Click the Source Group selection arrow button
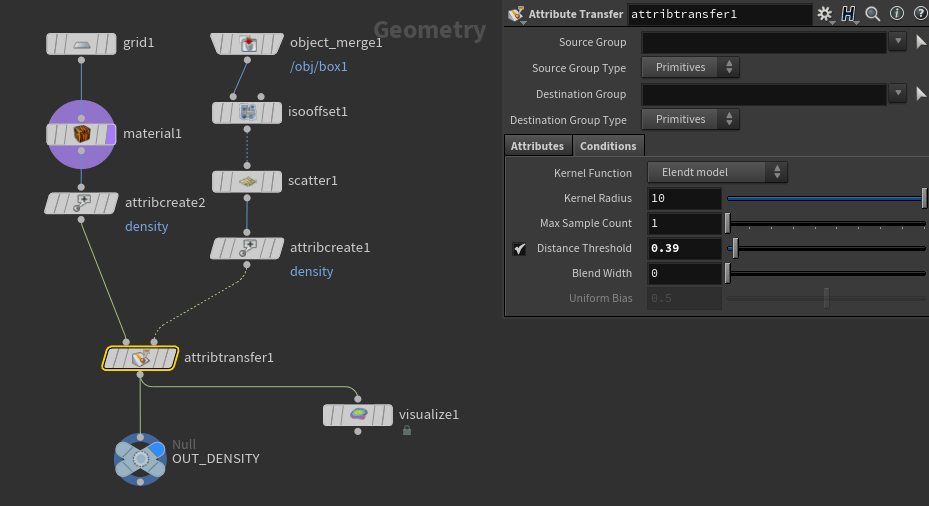 (921, 42)
